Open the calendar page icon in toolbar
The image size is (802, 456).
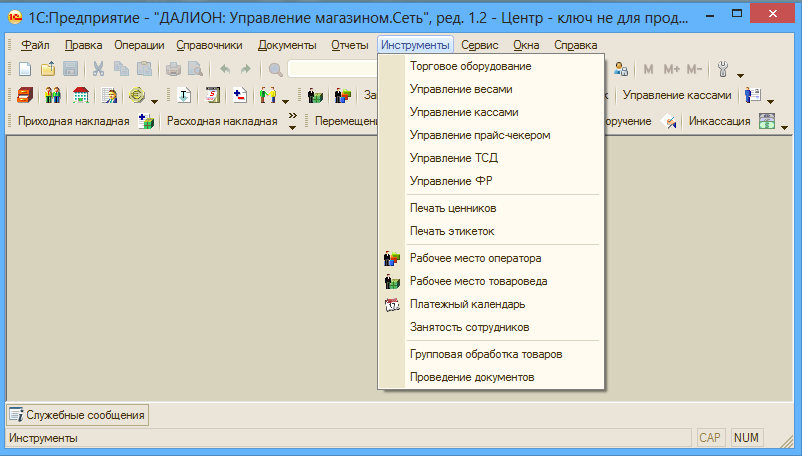coord(212,95)
